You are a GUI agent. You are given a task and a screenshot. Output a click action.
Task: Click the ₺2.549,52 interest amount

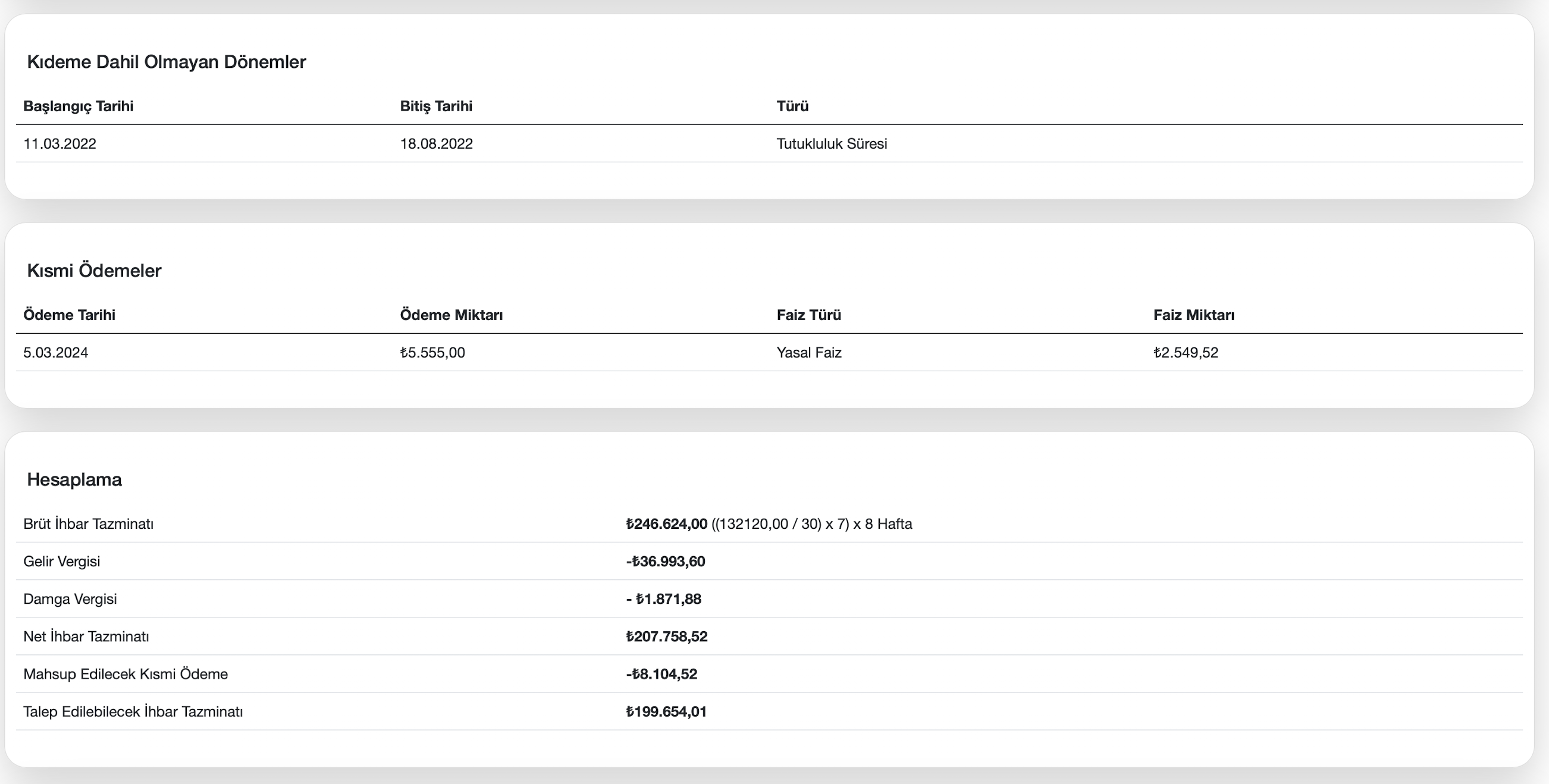tap(1185, 352)
